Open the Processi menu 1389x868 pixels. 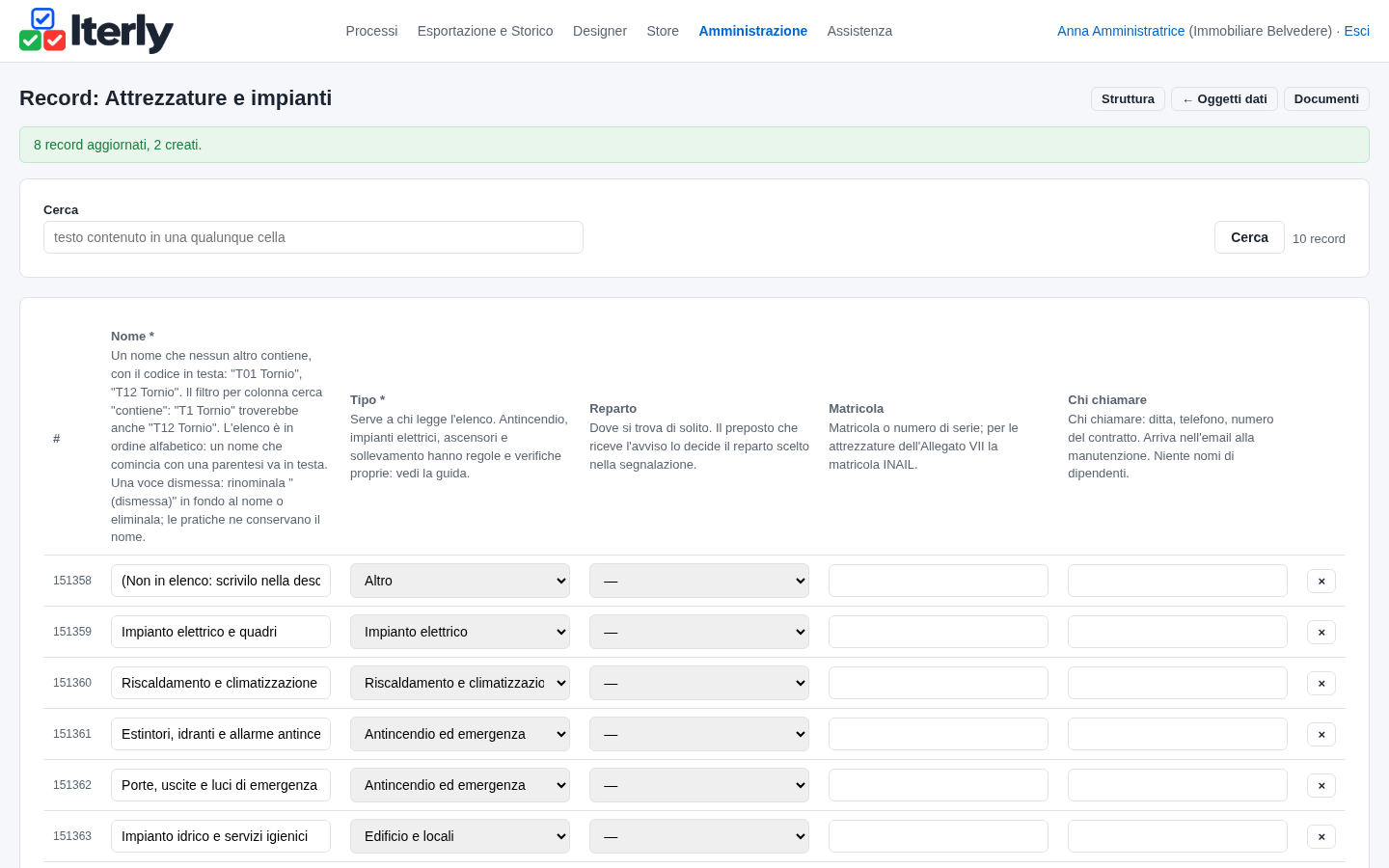coord(371,31)
